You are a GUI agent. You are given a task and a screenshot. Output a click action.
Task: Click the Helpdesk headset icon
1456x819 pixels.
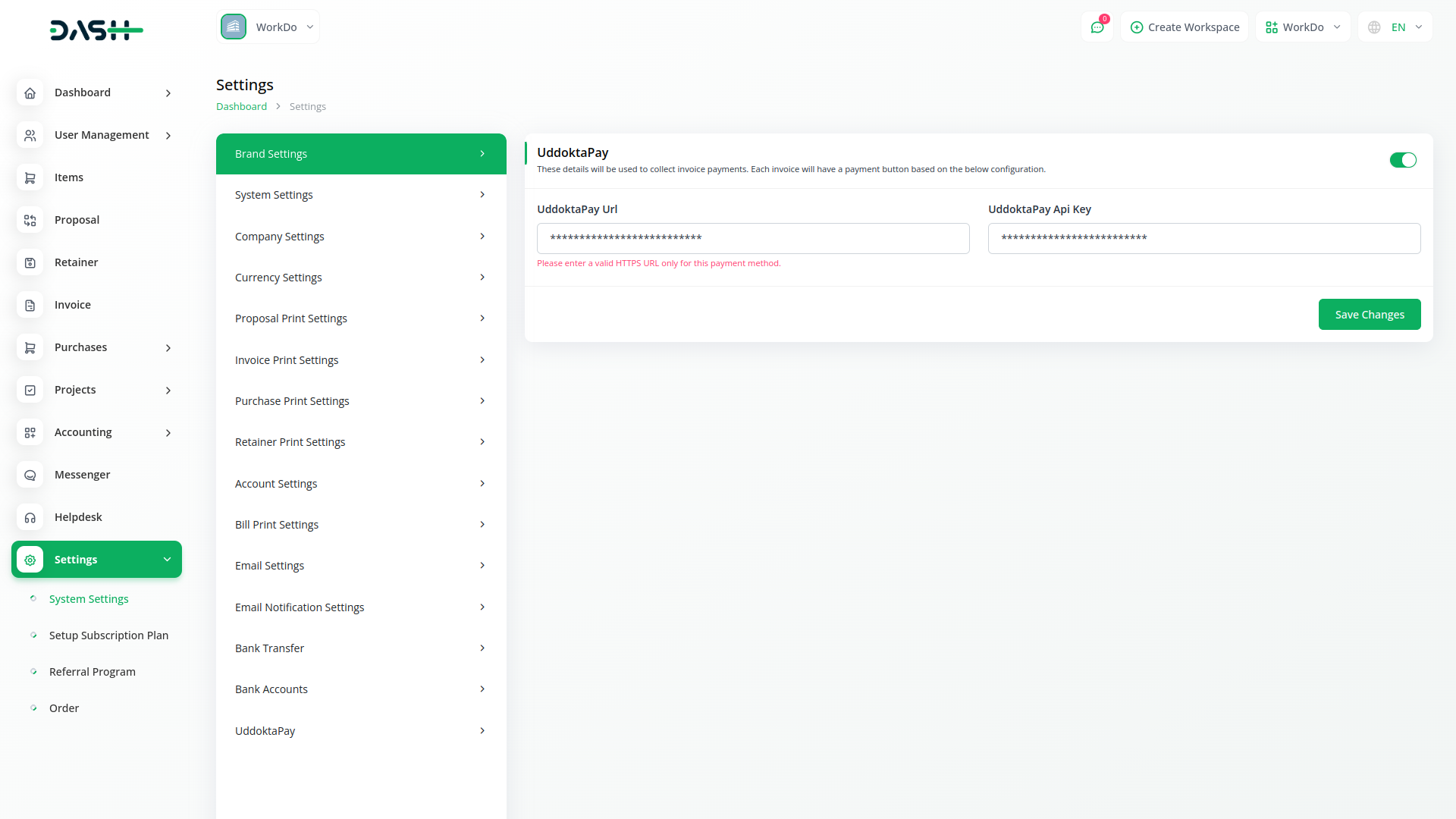click(x=30, y=517)
